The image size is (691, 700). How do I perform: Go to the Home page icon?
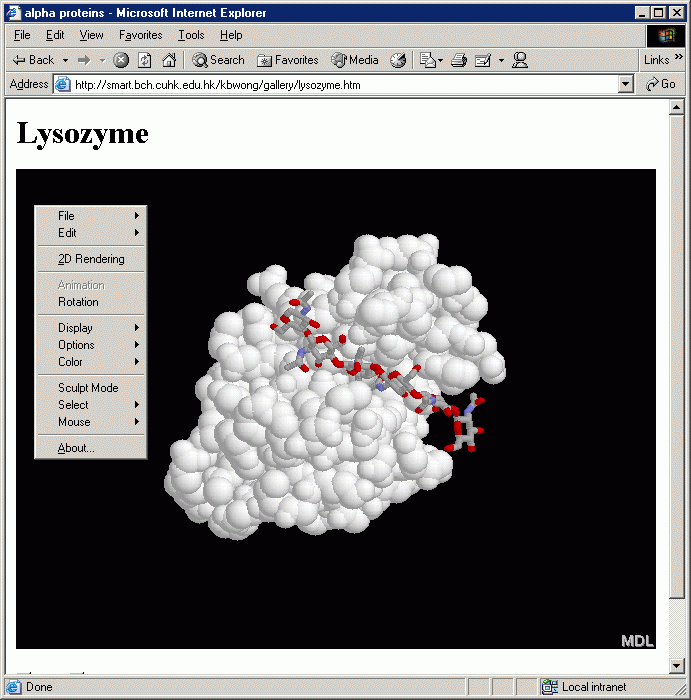(169, 60)
